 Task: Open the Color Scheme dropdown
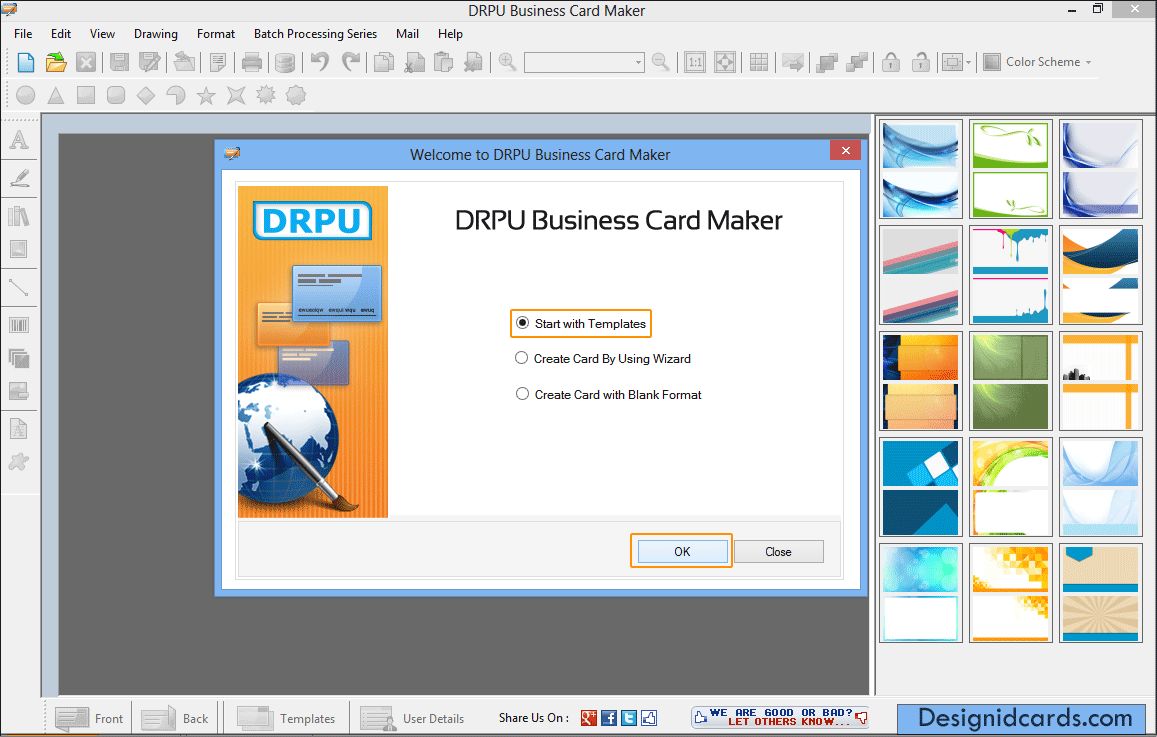tap(1037, 62)
